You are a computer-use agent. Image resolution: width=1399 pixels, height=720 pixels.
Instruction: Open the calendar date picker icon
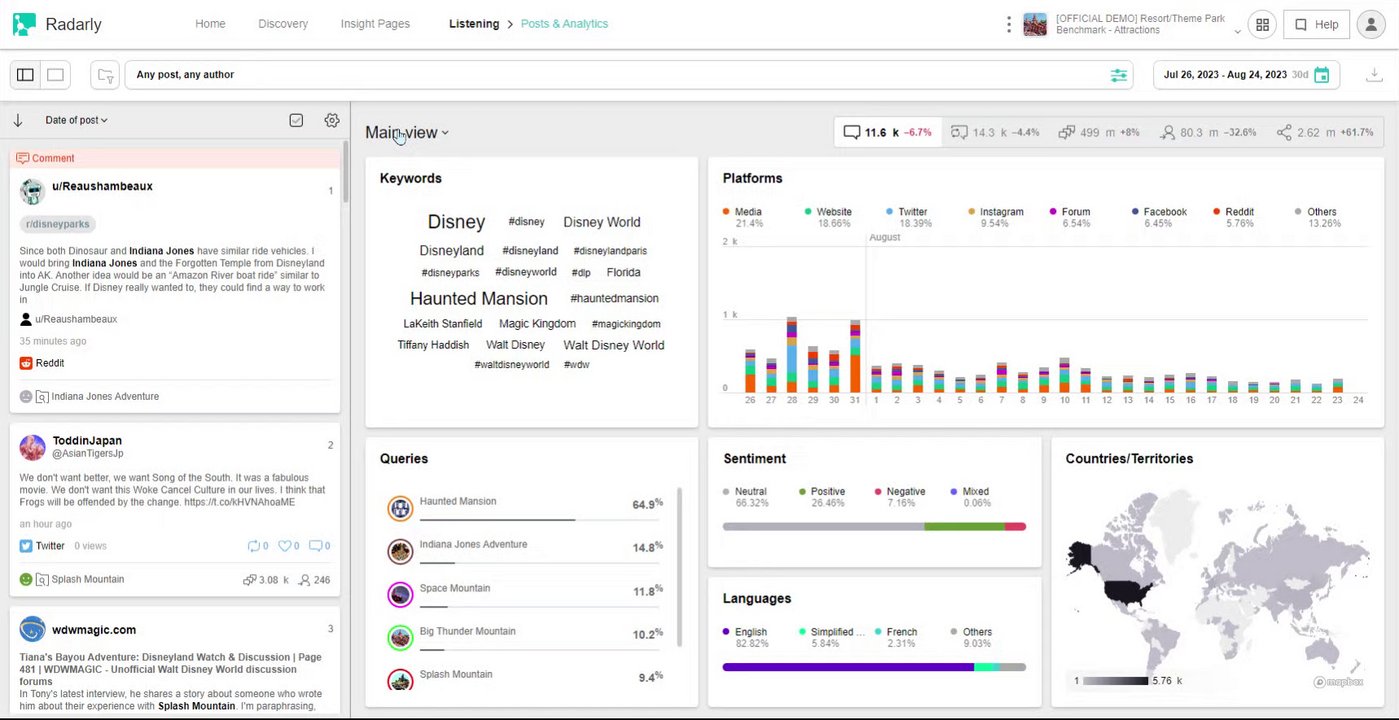(x=1321, y=75)
